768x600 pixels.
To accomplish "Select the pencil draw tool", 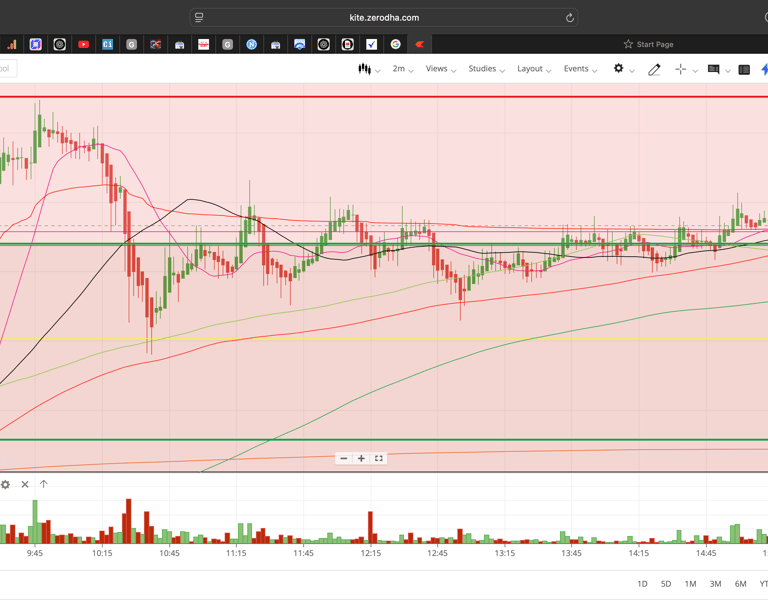I will point(654,70).
